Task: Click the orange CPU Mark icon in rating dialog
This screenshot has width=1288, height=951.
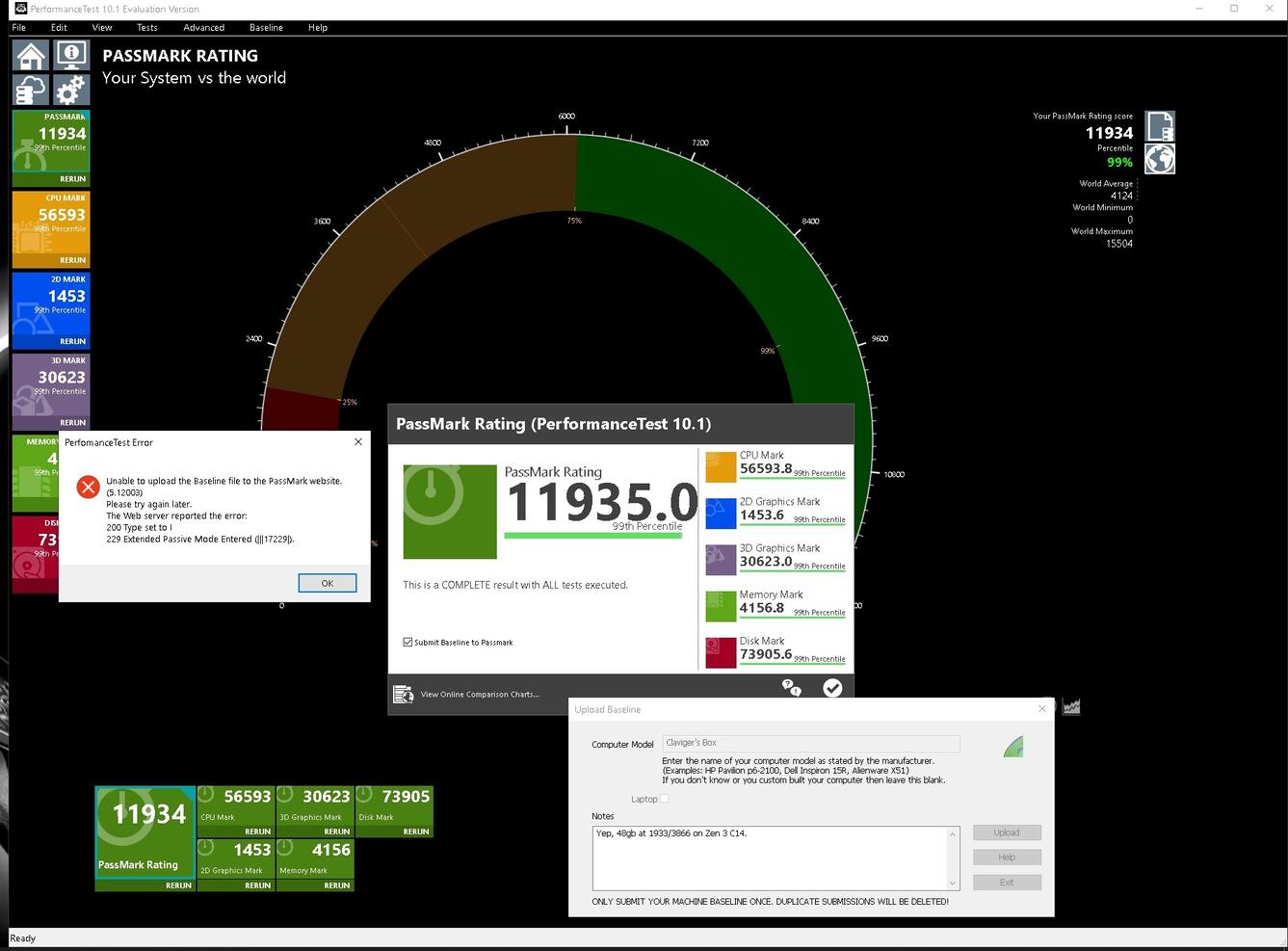Action: click(721, 467)
